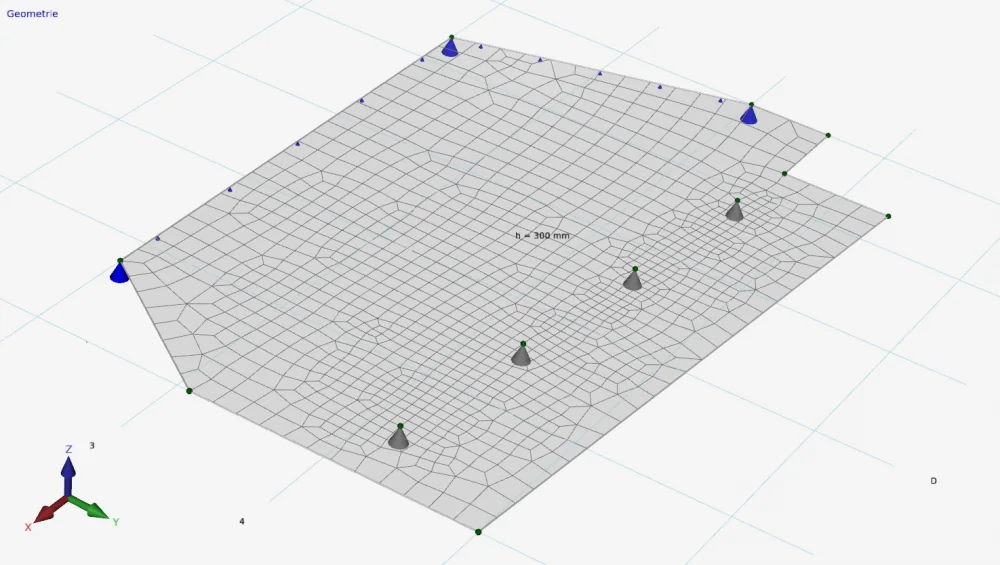Select the green node at the chamfered lower-left corner

[x=189, y=391]
